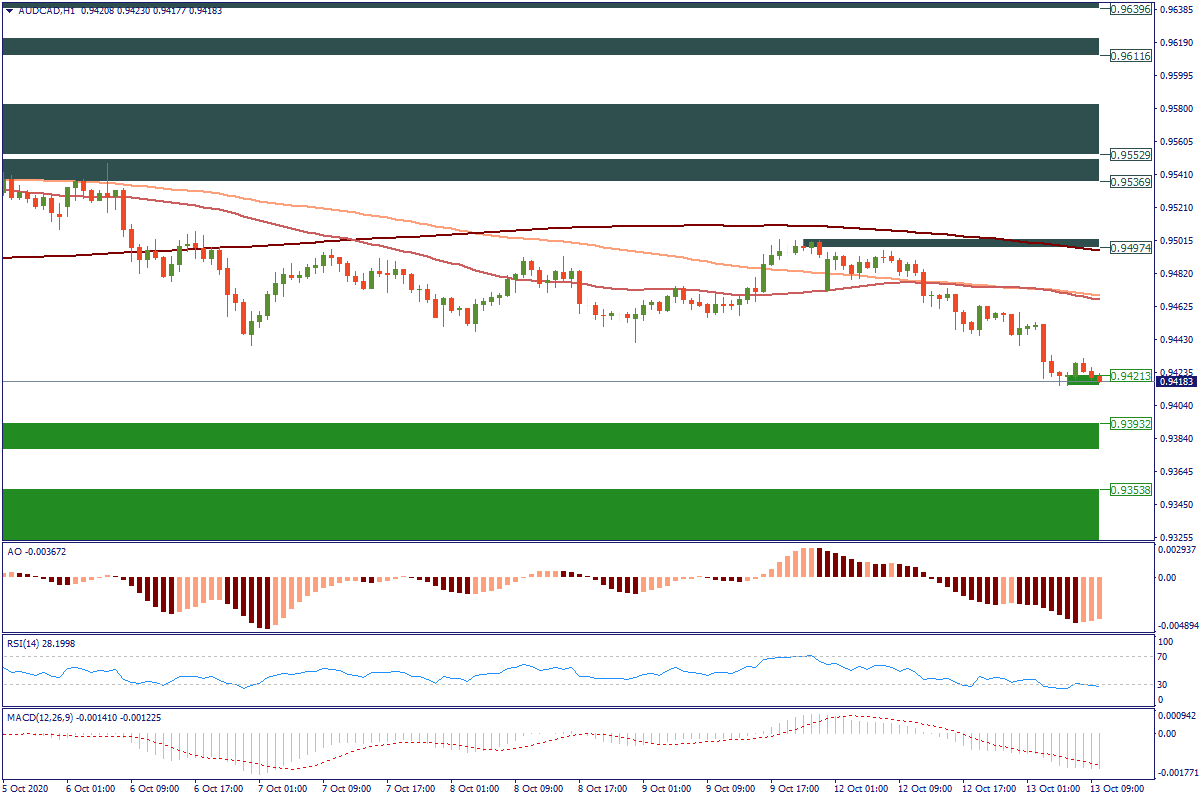The image size is (1200, 800).
Task: Click the 7 Oct 01:00 time axis label
Action: 282,789
